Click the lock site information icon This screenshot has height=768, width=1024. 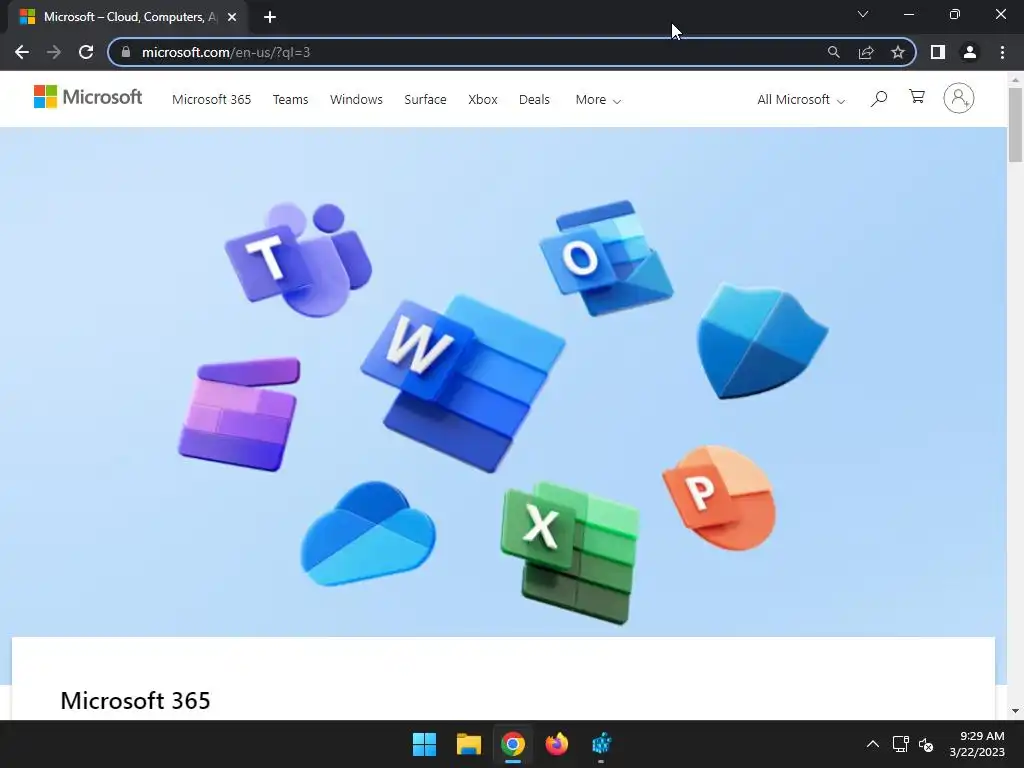pyautogui.click(x=126, y=52)
